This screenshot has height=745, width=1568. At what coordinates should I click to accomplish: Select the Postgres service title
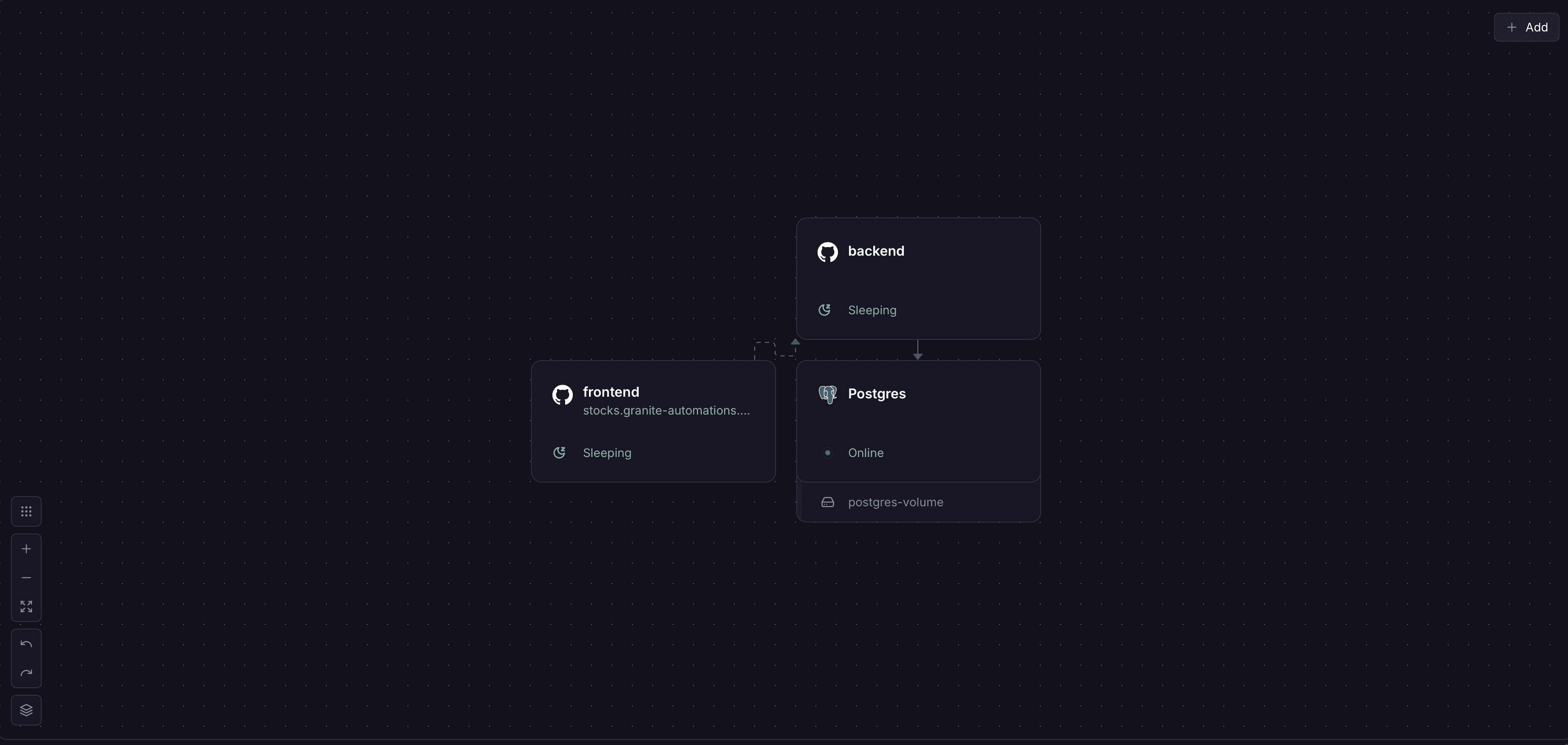point(877,394)
